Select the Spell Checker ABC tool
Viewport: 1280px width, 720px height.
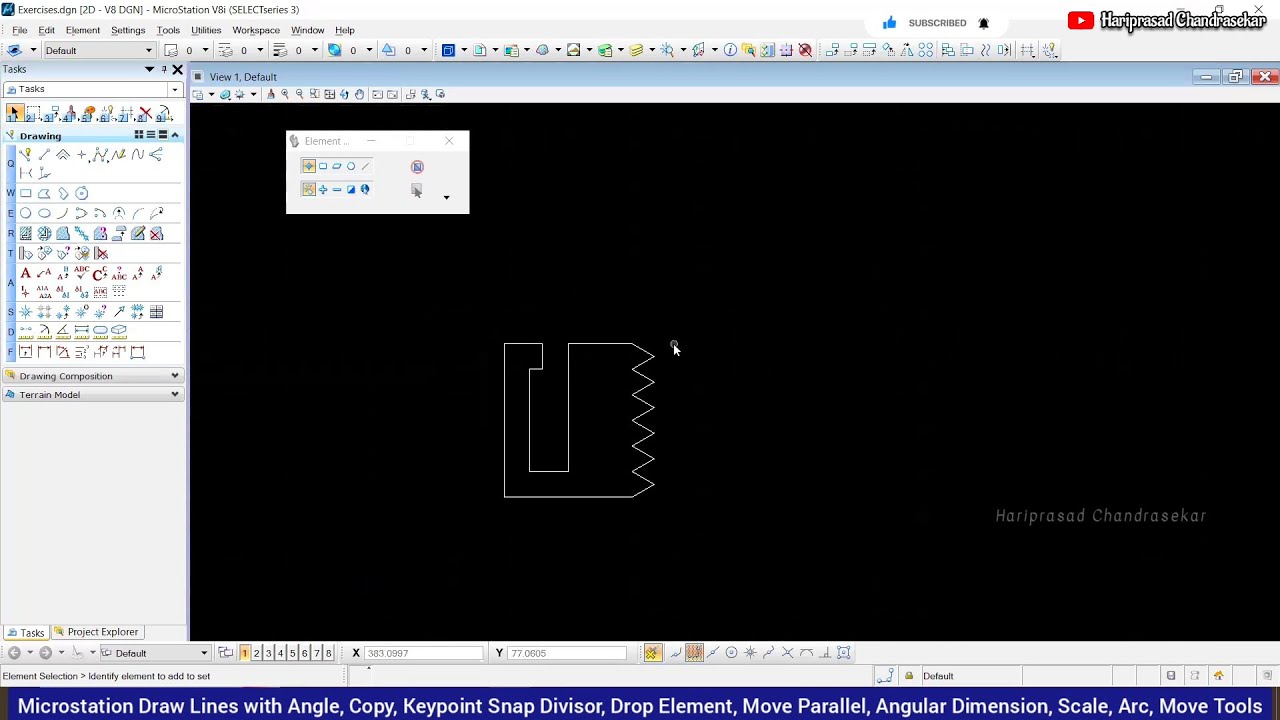(x=82, y=273)
